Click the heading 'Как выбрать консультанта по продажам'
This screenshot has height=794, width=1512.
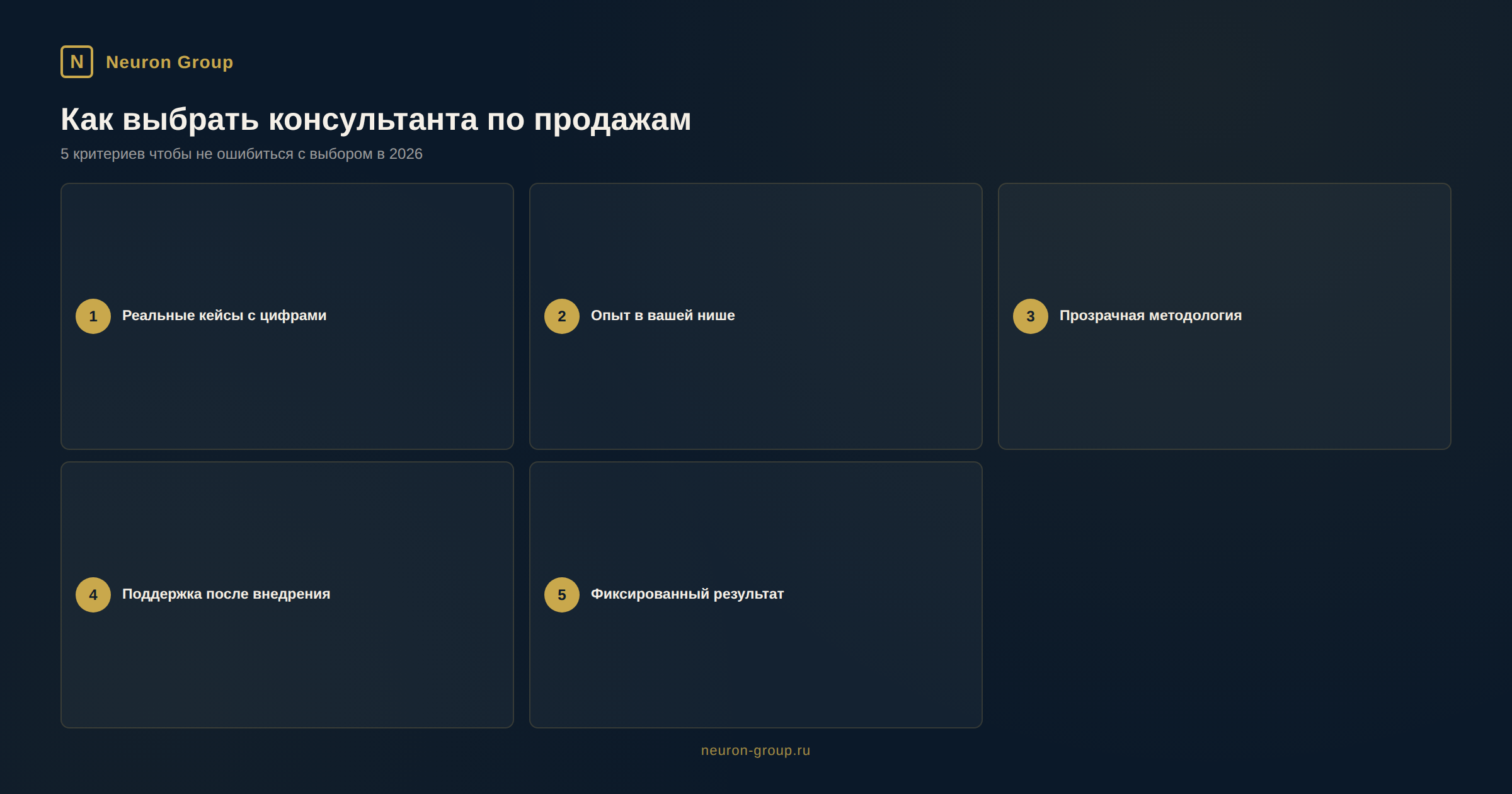pos(376,119)
